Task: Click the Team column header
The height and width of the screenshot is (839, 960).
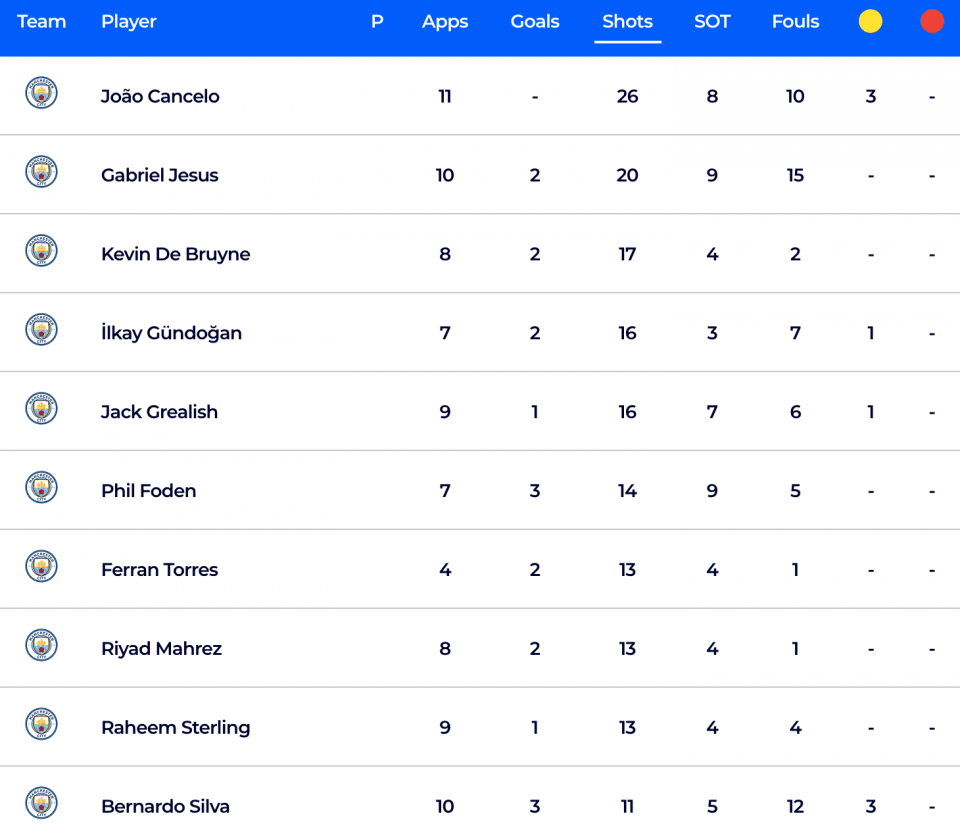Action: (x=42, y=21)
